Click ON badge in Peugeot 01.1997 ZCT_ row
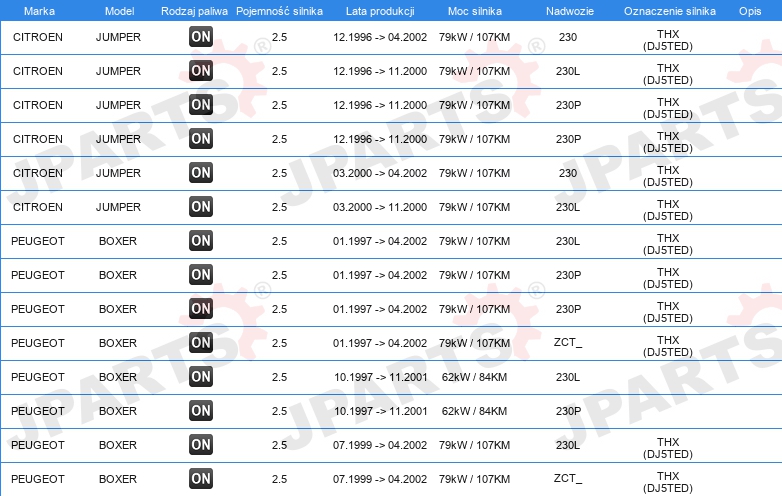Image resolution: width=782 pixels, height=496 pixels. (201, 343)
